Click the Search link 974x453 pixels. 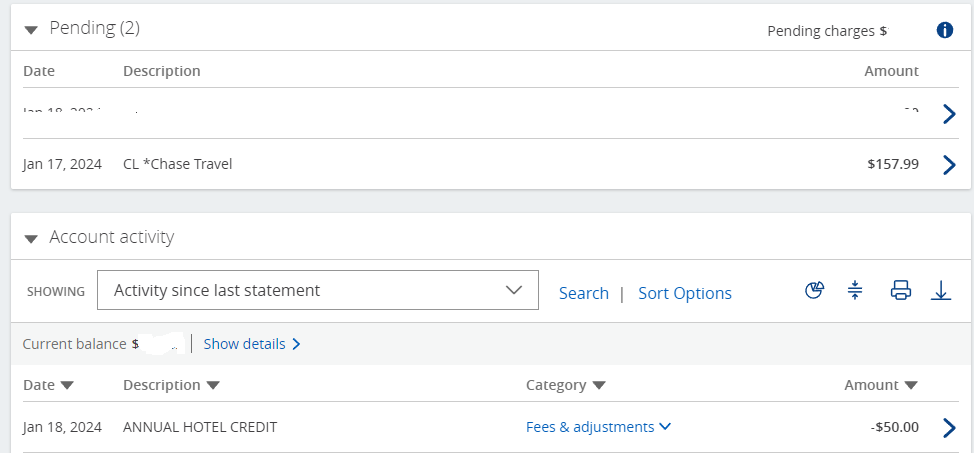[584, 293]
